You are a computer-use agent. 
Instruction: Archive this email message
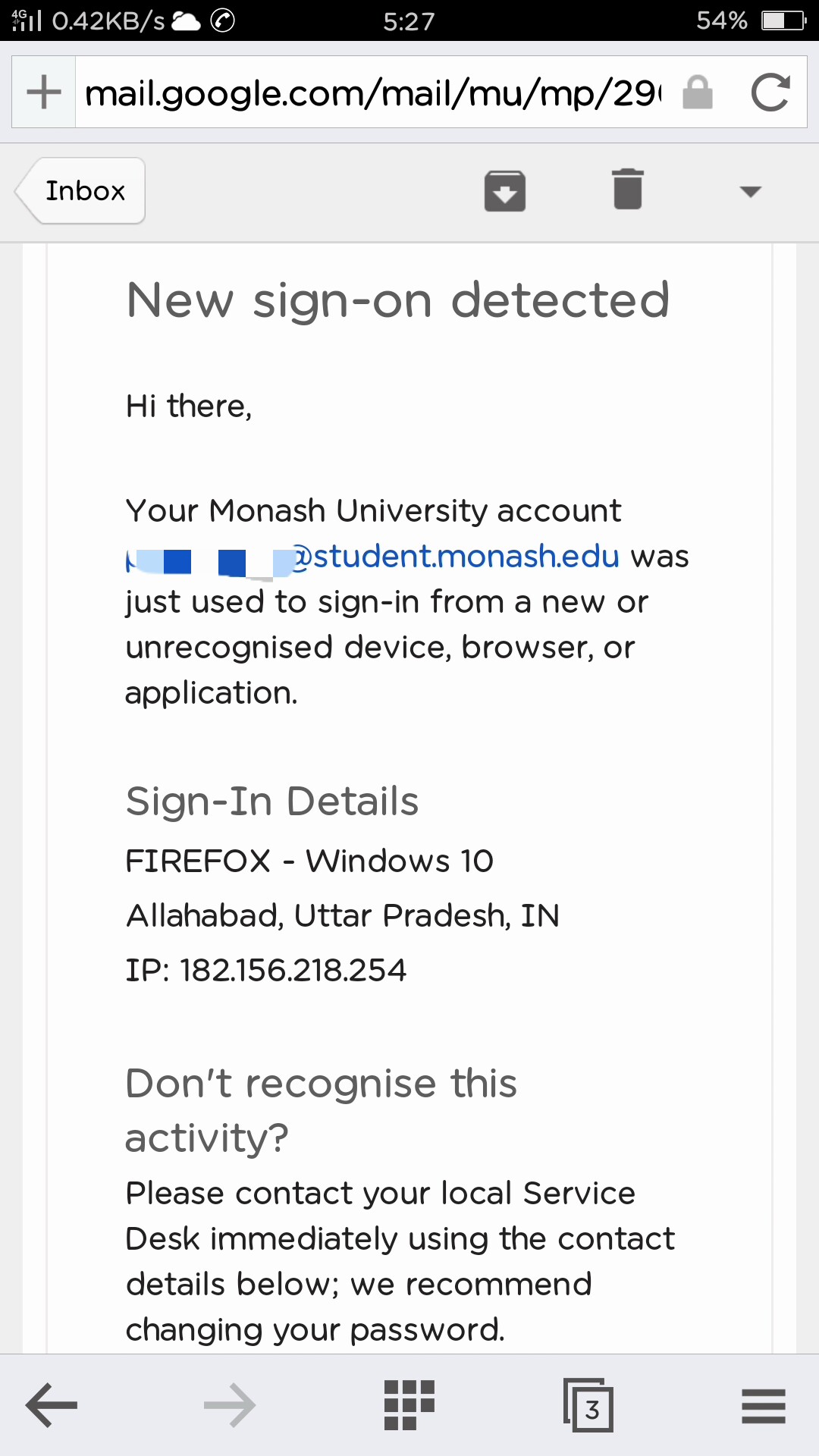pos(505,191)
